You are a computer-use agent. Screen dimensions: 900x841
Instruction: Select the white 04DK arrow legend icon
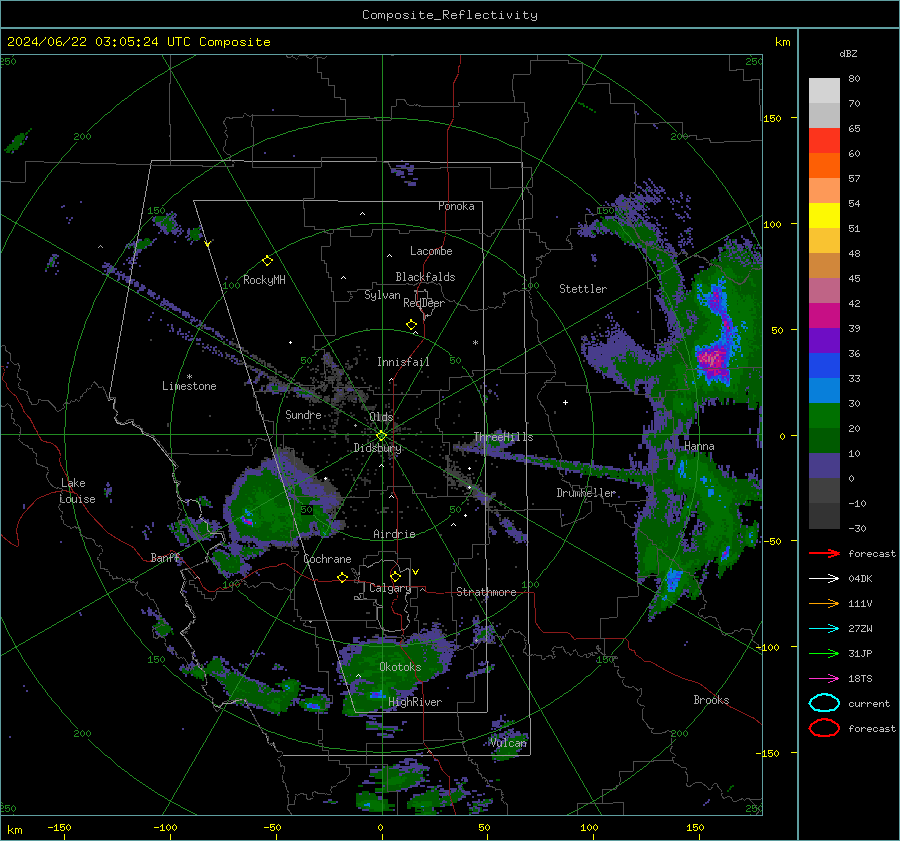[824, 579]
